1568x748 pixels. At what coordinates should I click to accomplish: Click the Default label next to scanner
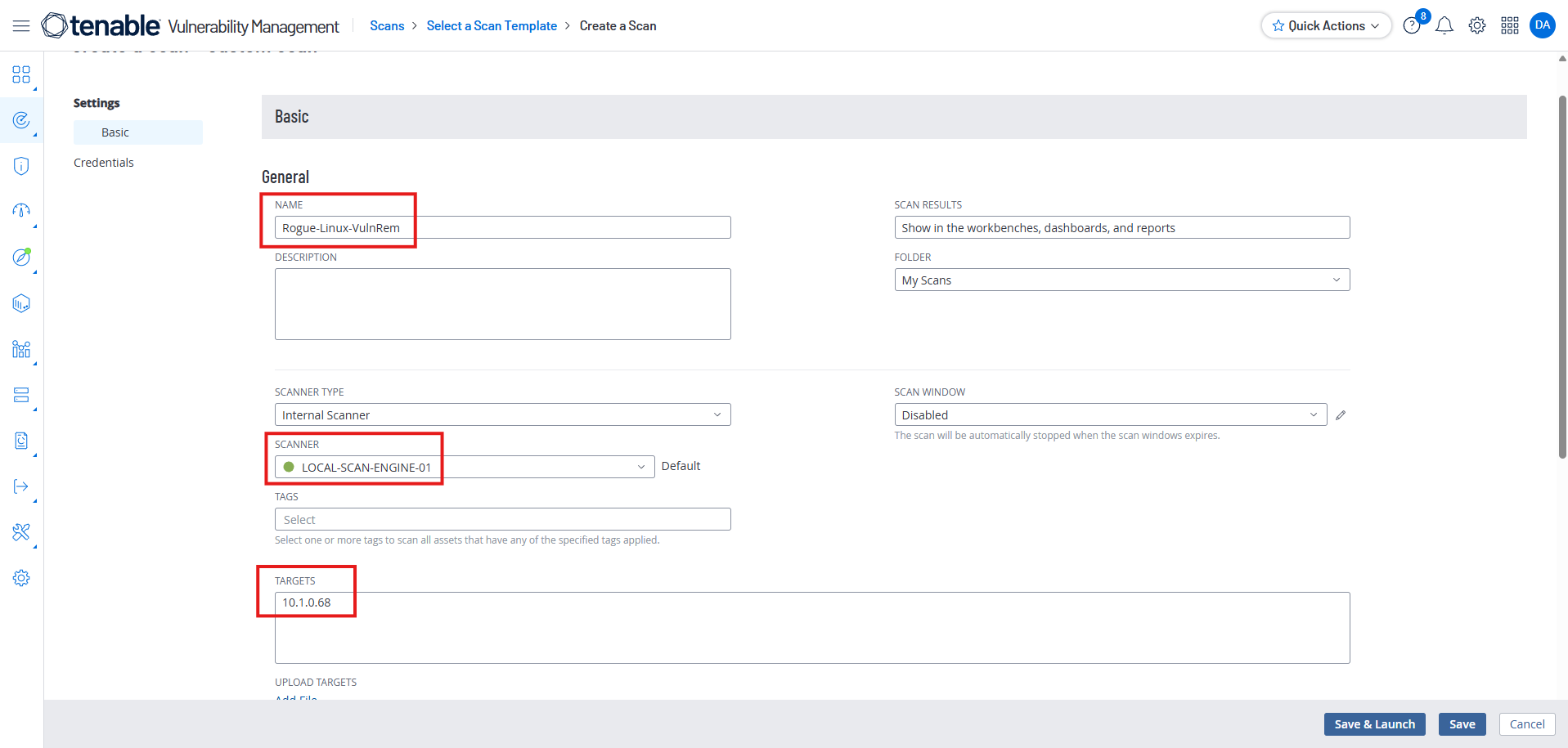[681, 466]
